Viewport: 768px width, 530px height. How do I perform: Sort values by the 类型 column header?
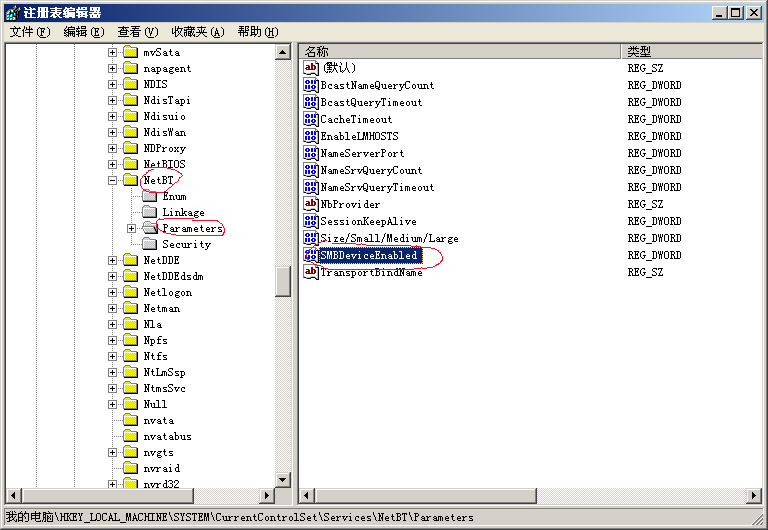pyautogui.click(x=692, y=51)
